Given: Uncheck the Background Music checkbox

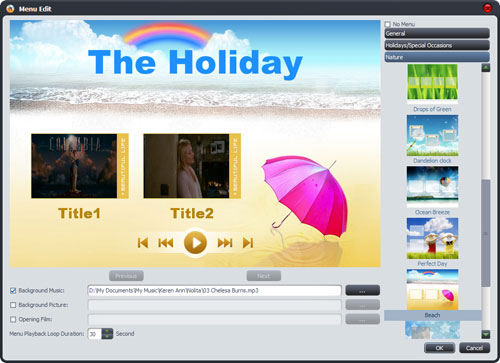Looking at the screenshot, I should [x=13, y=291].
